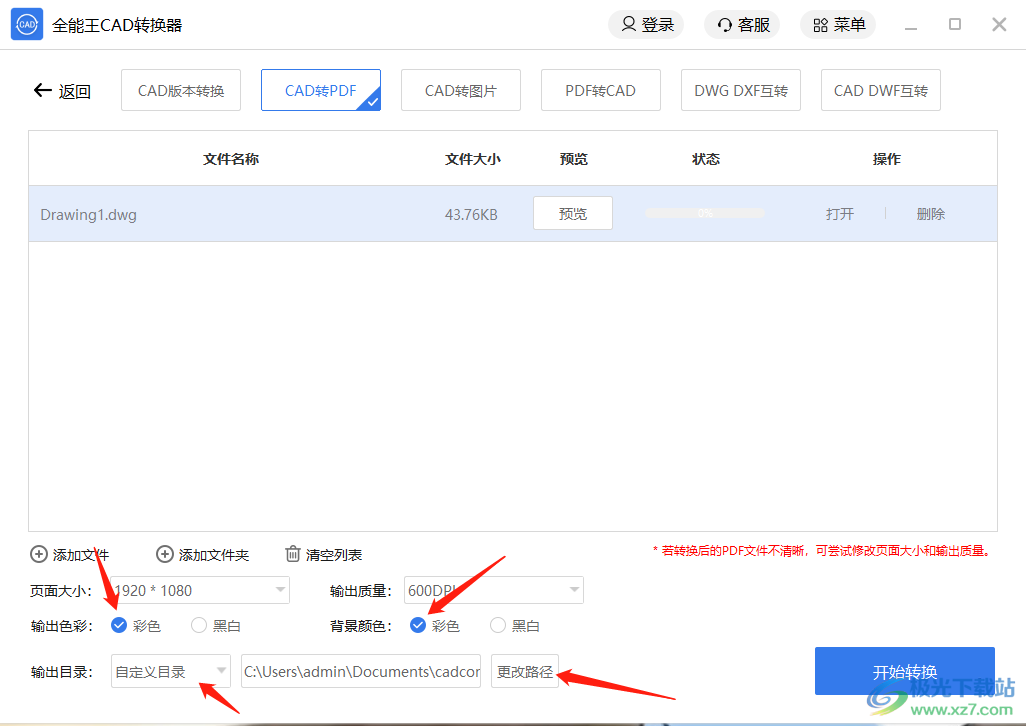Click the user profile icon beside 登录

(x=628, y=24)
